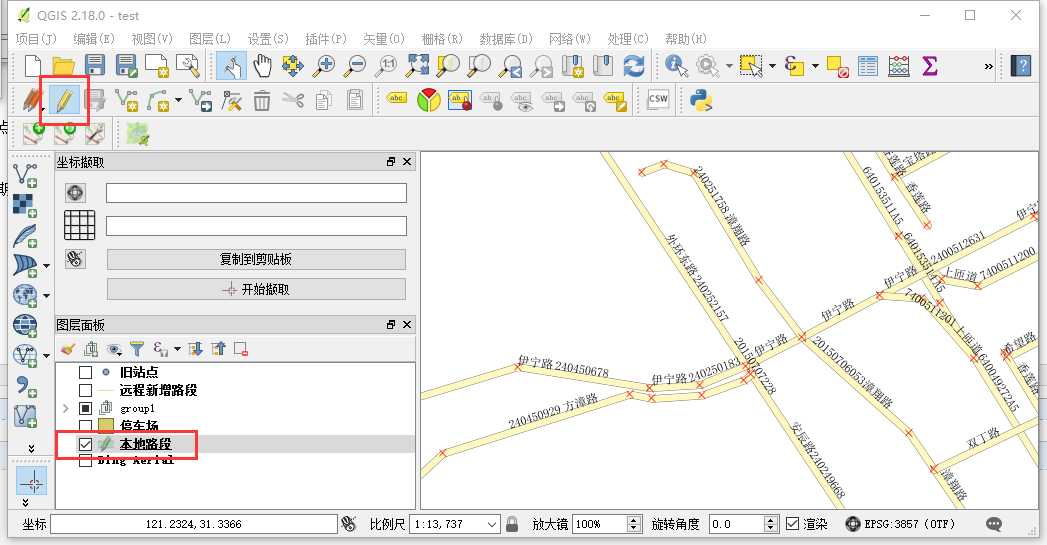Select the Pan Map hand tool

[262, 66]
